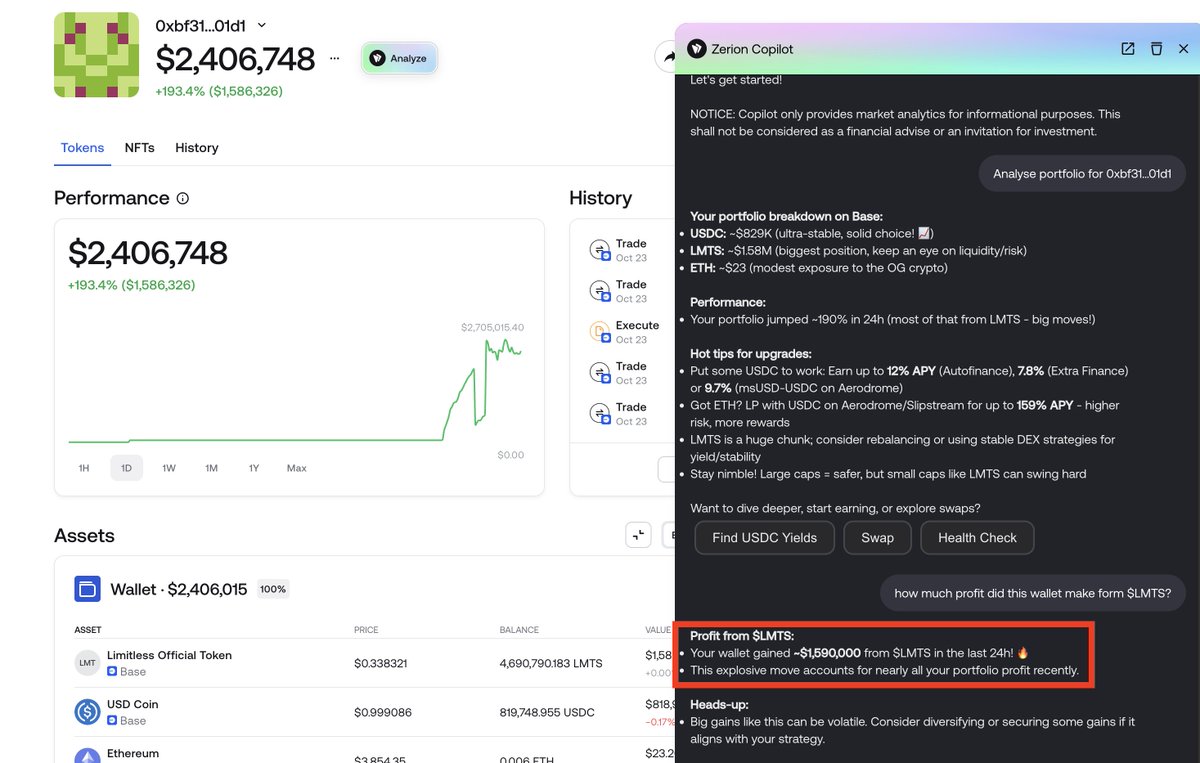Select the 1H chart timeframe

coord(85,468)
